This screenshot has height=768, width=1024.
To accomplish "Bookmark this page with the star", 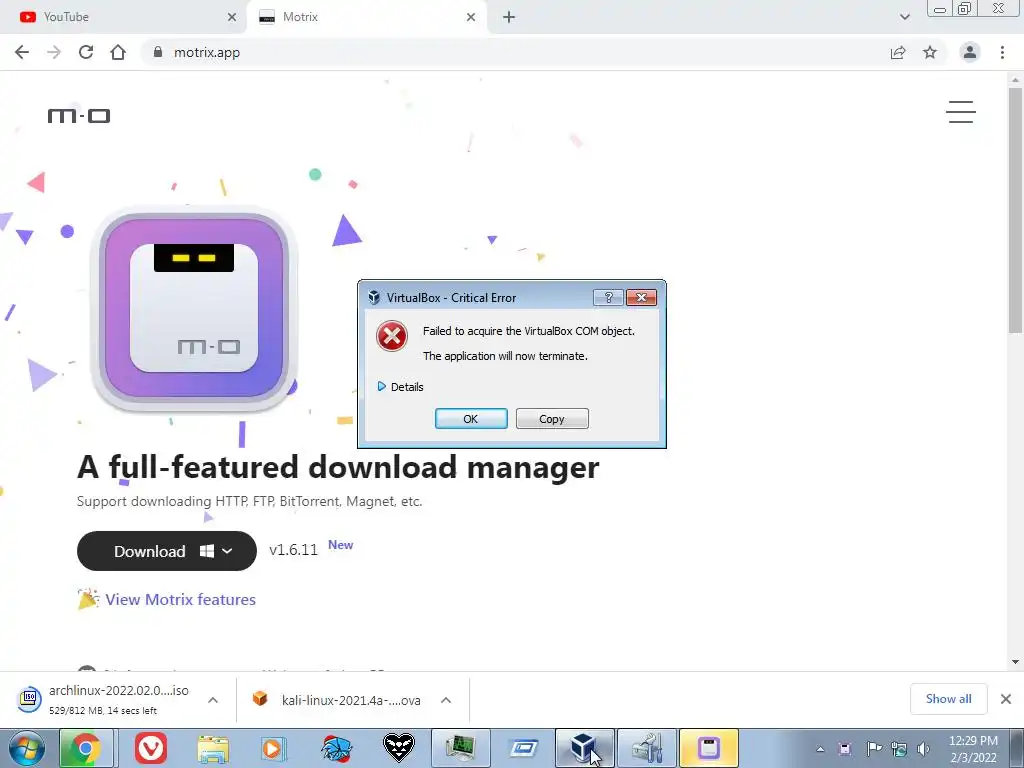I will pyautogui.click(x=930, y=52).
